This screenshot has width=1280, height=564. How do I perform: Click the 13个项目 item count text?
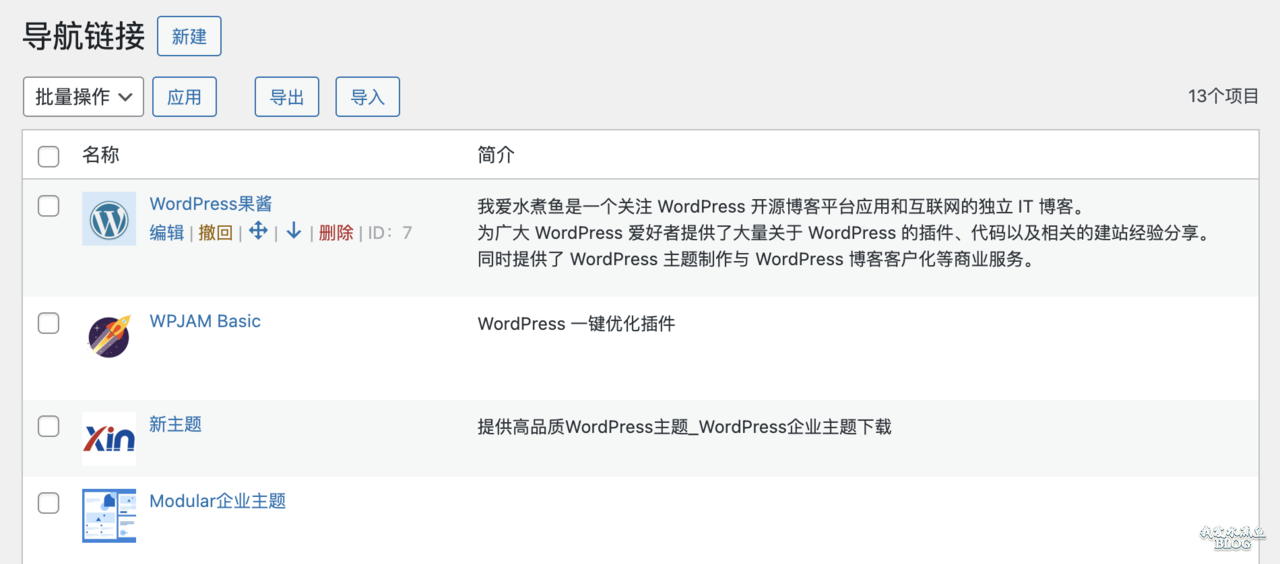[x=1223, y=97]
